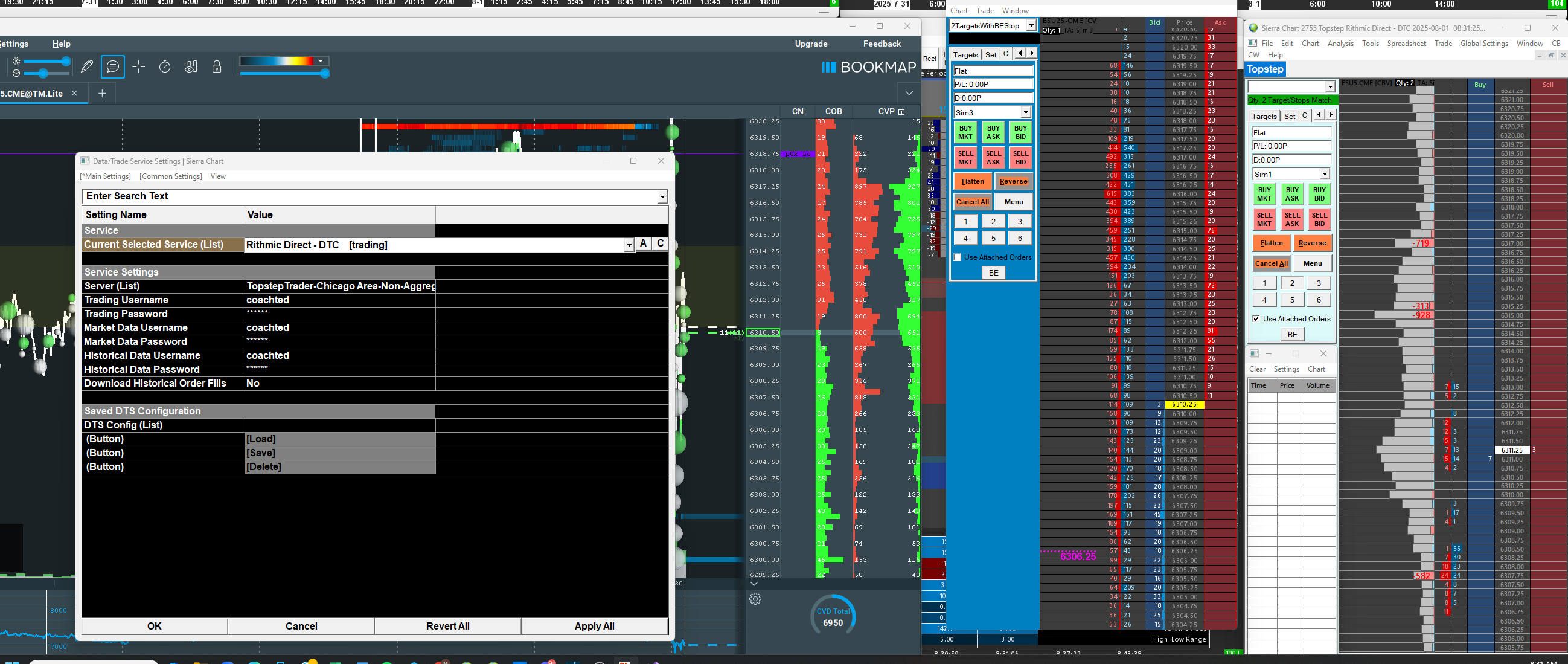Screen dimensions: 1568x664
Task: Click the padlock lock icon
Action: (217, 67)
